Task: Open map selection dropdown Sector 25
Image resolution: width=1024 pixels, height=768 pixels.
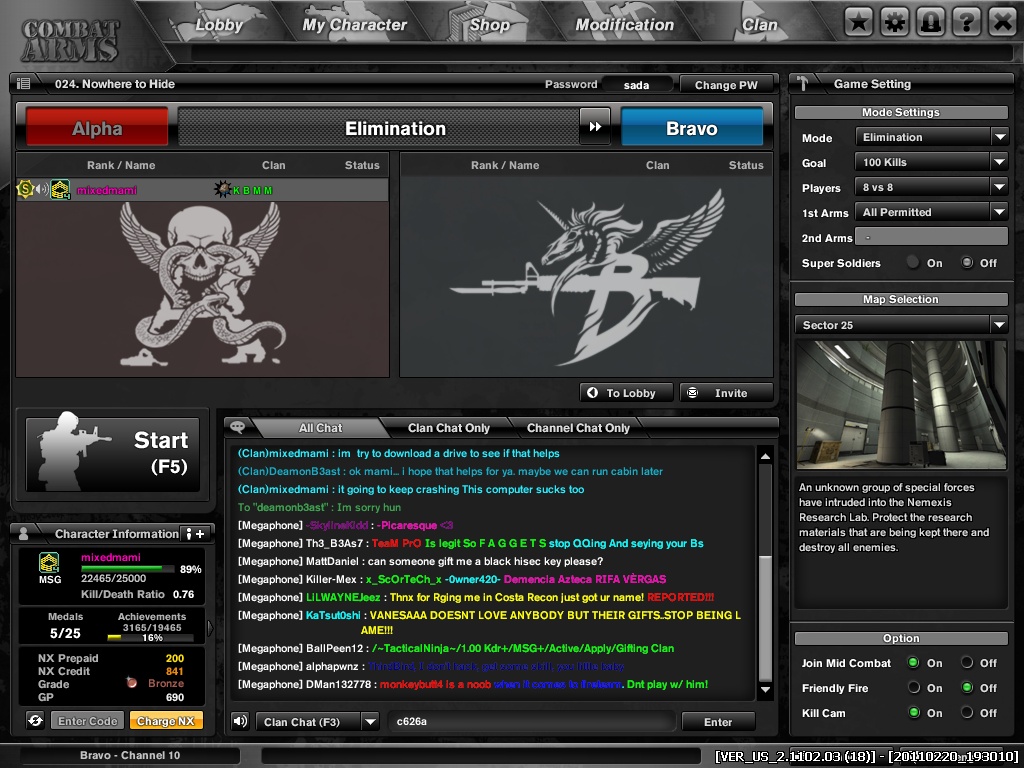Action: (x=901, y=325)
